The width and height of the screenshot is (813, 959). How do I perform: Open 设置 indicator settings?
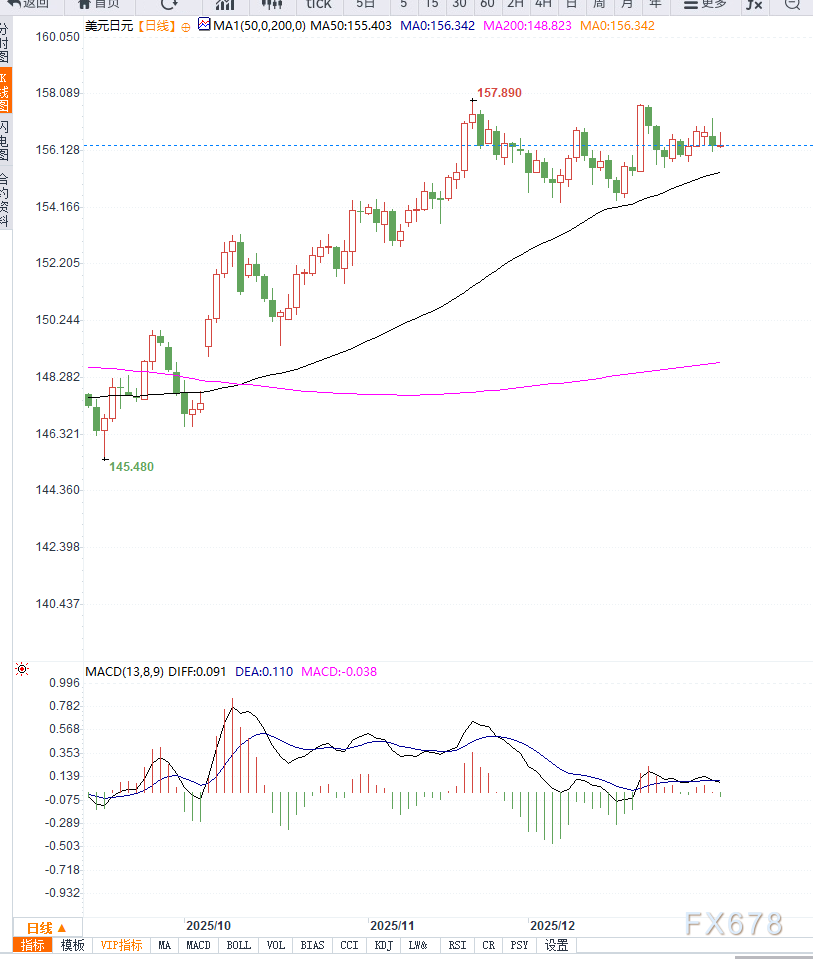(557, 945)
